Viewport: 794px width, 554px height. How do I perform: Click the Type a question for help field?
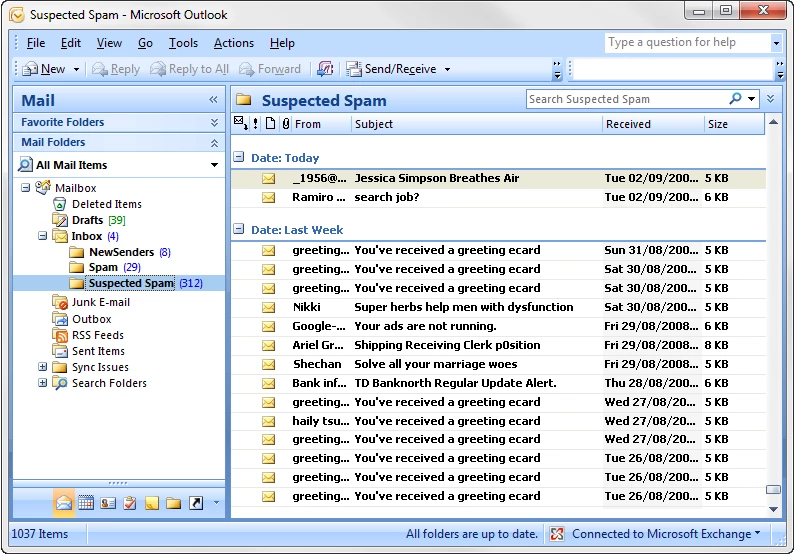click(688, 43)
